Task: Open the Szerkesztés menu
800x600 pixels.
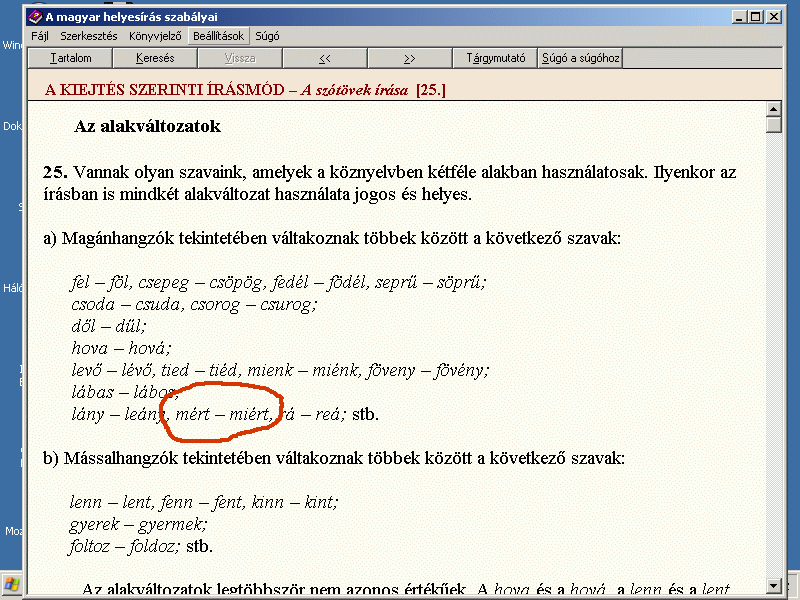Action: click(89, 36)
